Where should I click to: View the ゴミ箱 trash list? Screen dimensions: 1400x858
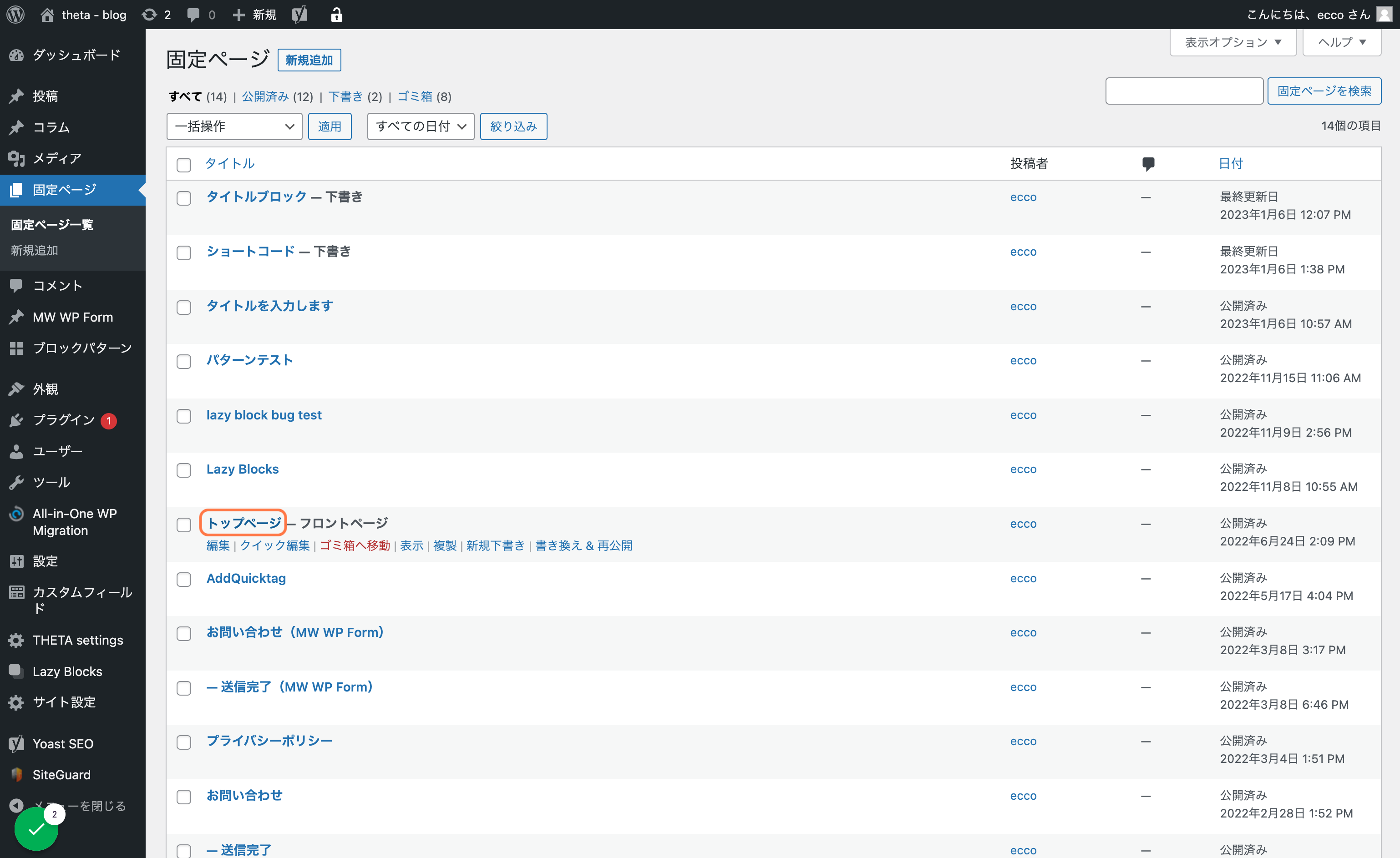pyautogui.click(x=415, y=96)
